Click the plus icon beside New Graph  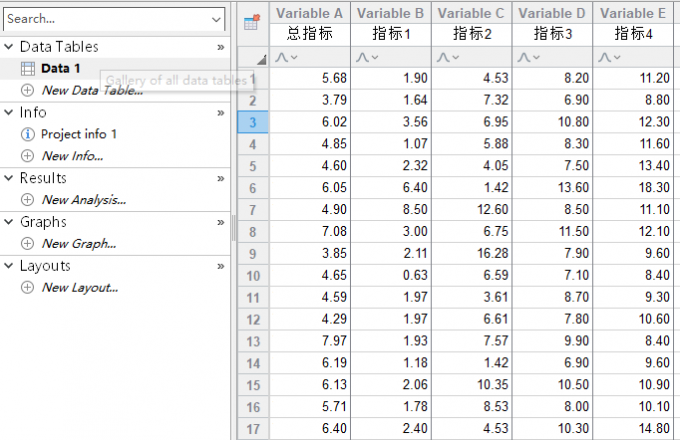(27, 243)
